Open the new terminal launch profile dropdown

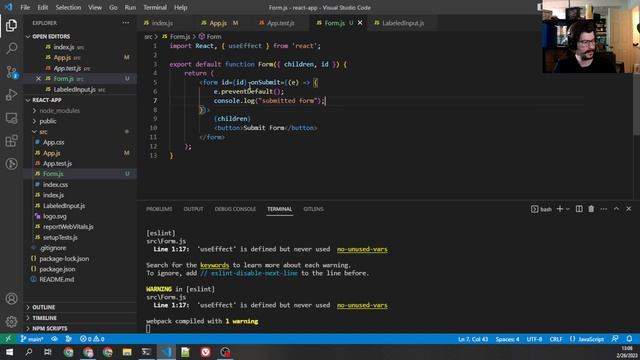tap(567, 209)
